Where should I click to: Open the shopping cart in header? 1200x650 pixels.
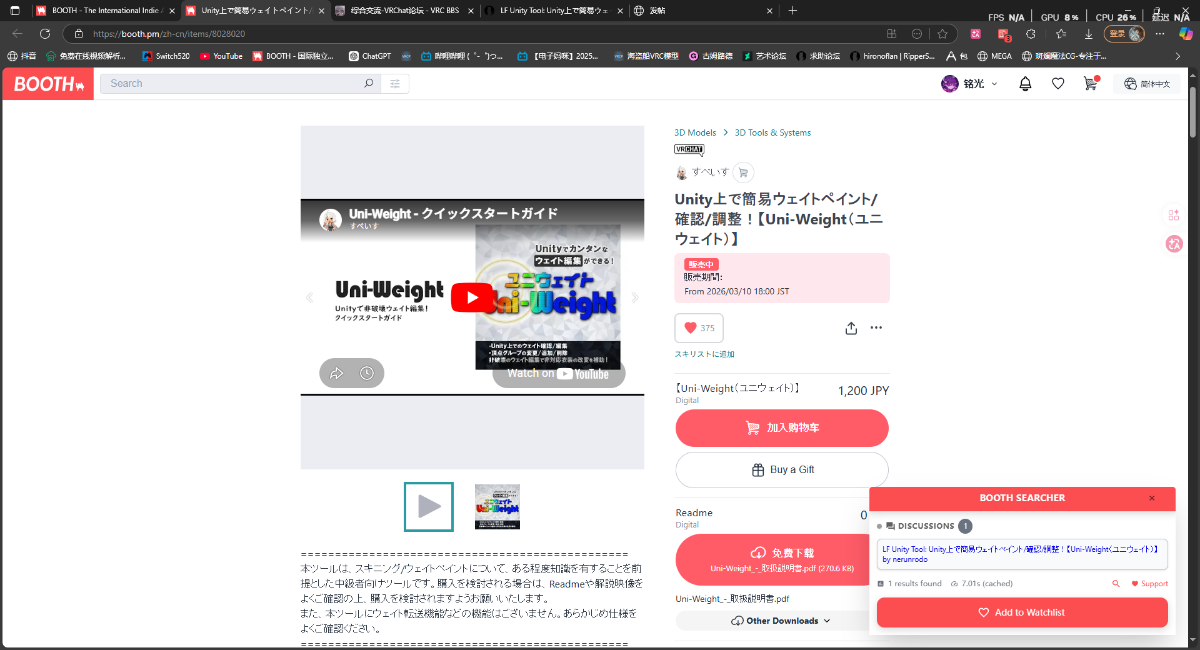[x=1090, y=84]
